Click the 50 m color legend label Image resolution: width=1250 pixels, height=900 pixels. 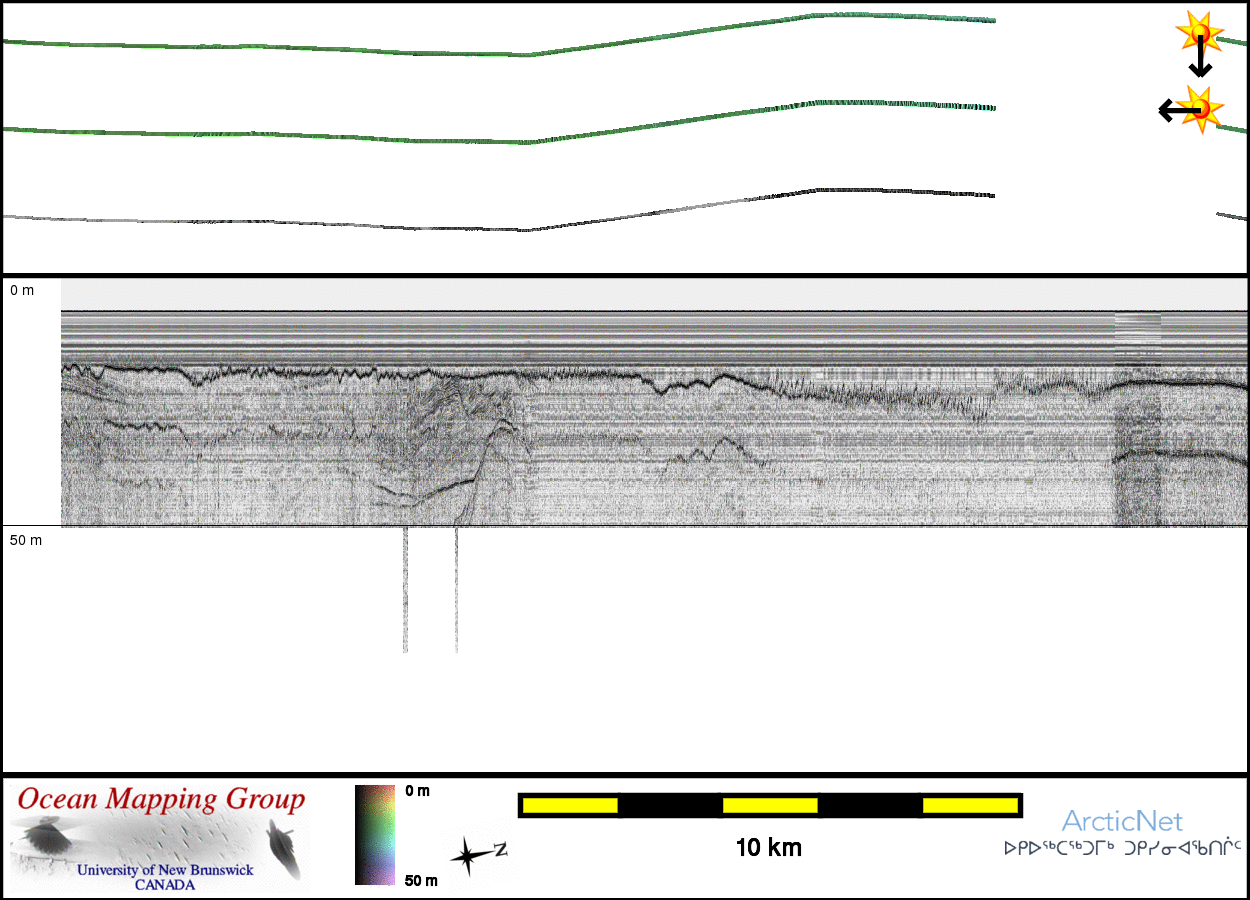pyautogui.click(x=421, y=881)
